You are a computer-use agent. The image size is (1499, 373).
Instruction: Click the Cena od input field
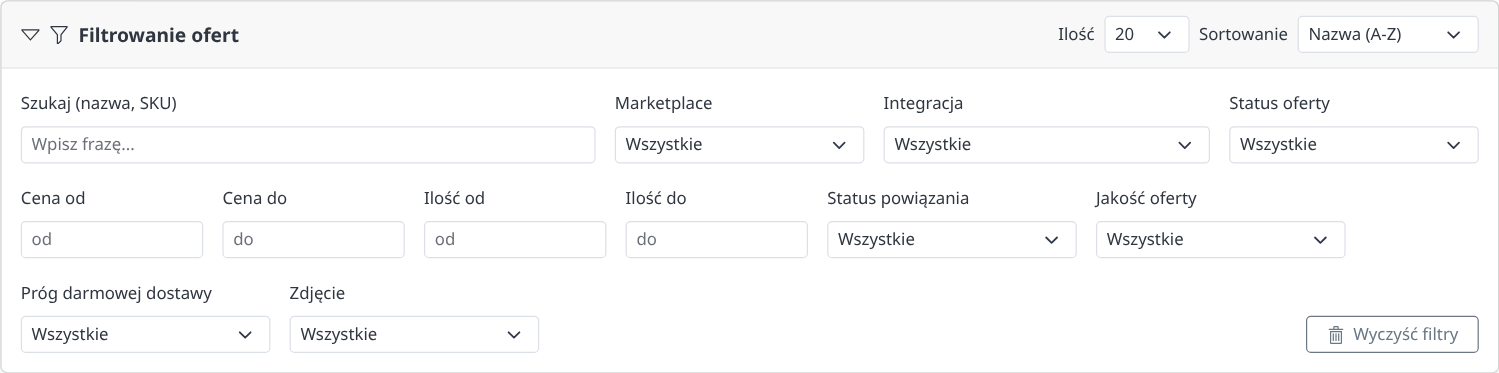click(x=112, y=240)
